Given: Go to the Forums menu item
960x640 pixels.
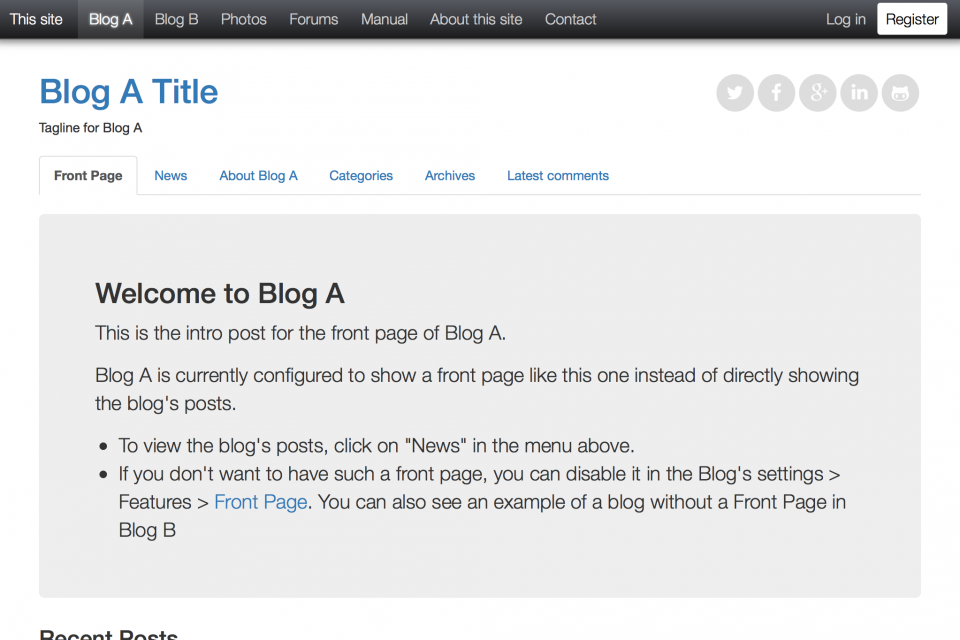Looking at the screenshot, I should [x=313, y=18].
